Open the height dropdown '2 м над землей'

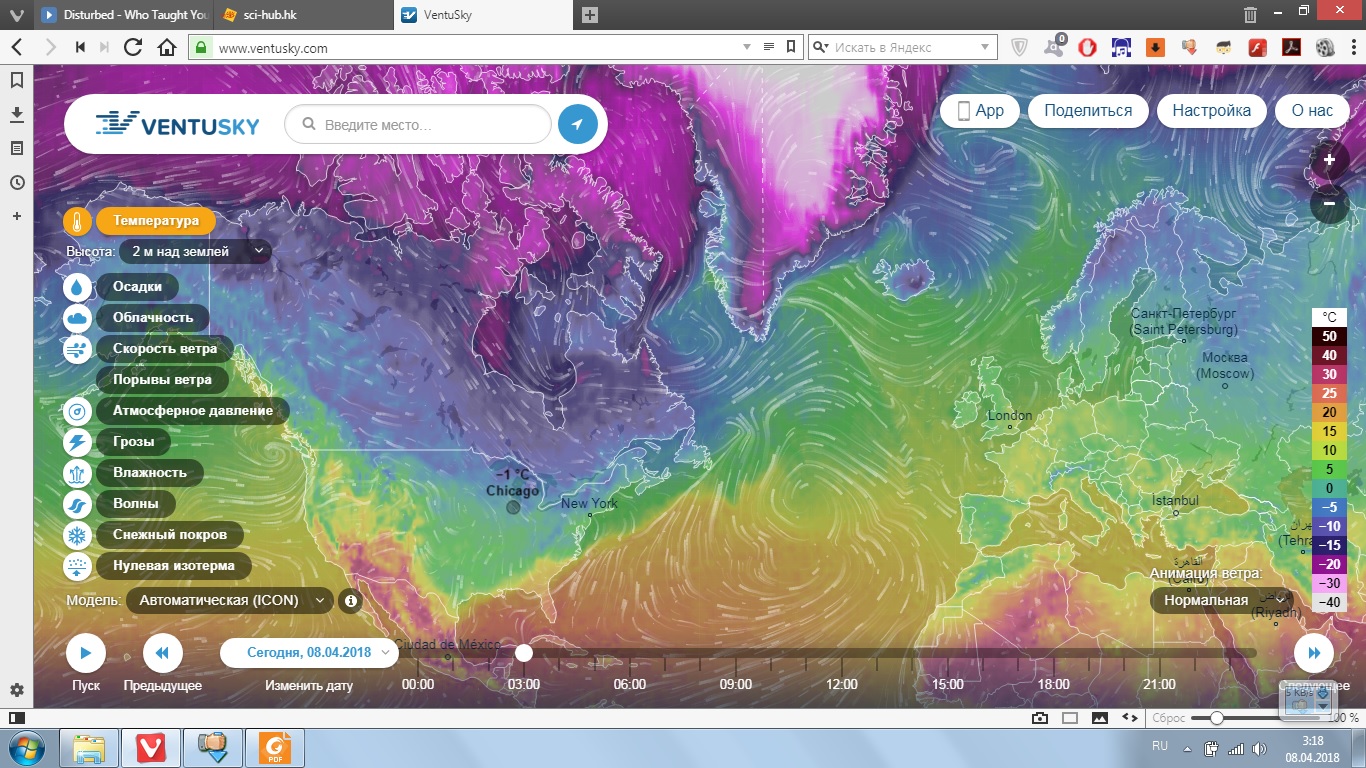tap(196, 252)
